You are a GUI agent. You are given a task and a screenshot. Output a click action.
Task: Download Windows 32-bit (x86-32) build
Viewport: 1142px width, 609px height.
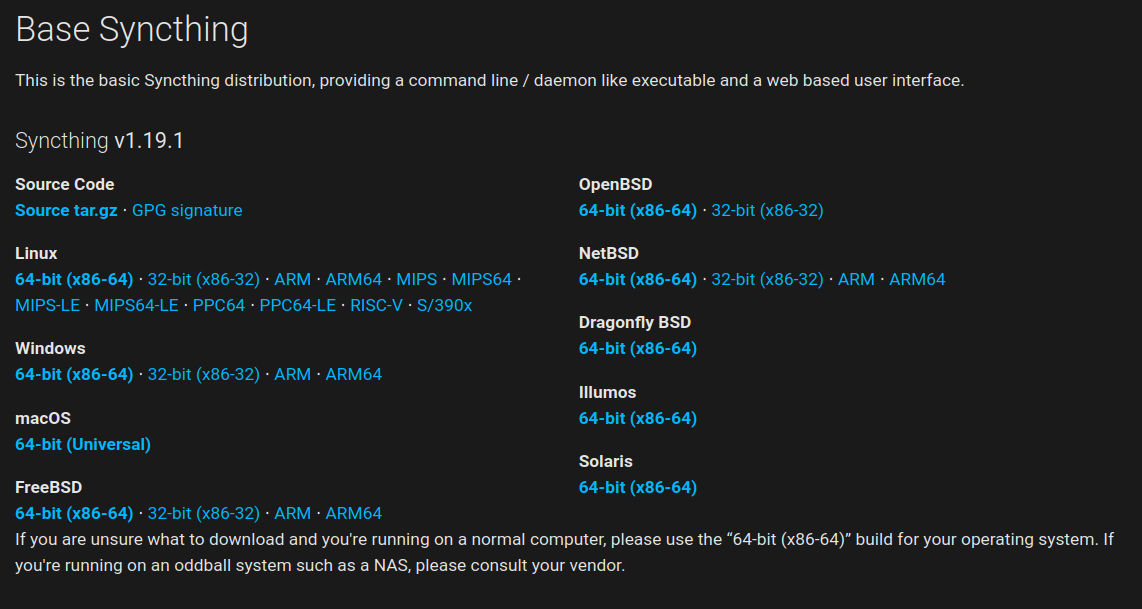click(204, 374)
